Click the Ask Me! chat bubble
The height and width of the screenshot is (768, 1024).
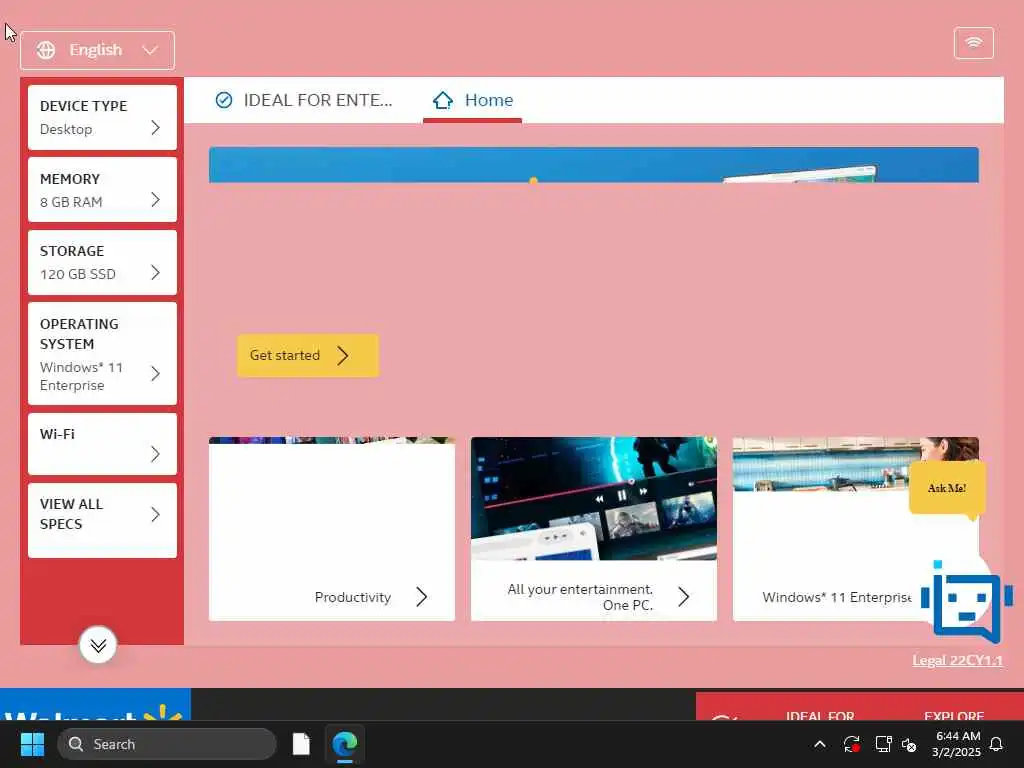[x=947, y=488]
